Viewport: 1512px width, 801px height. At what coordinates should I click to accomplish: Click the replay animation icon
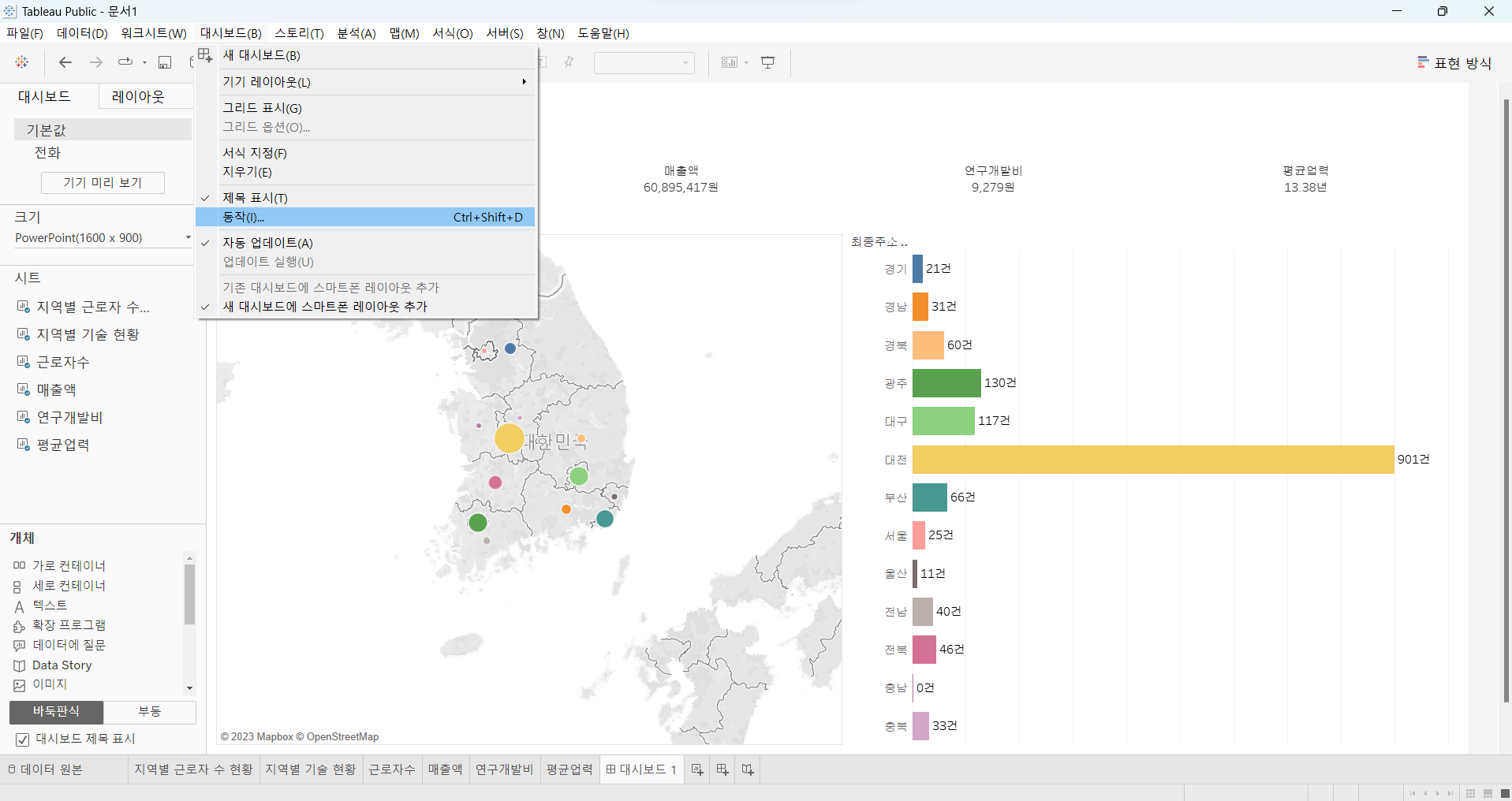(x=125, y=62)
